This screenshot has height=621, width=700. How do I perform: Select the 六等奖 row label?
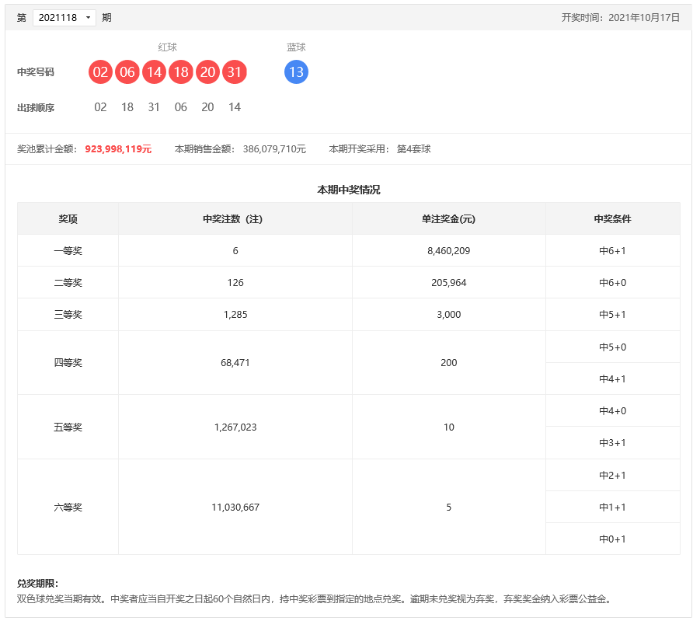pyautogui.click(x=68, y=507)
